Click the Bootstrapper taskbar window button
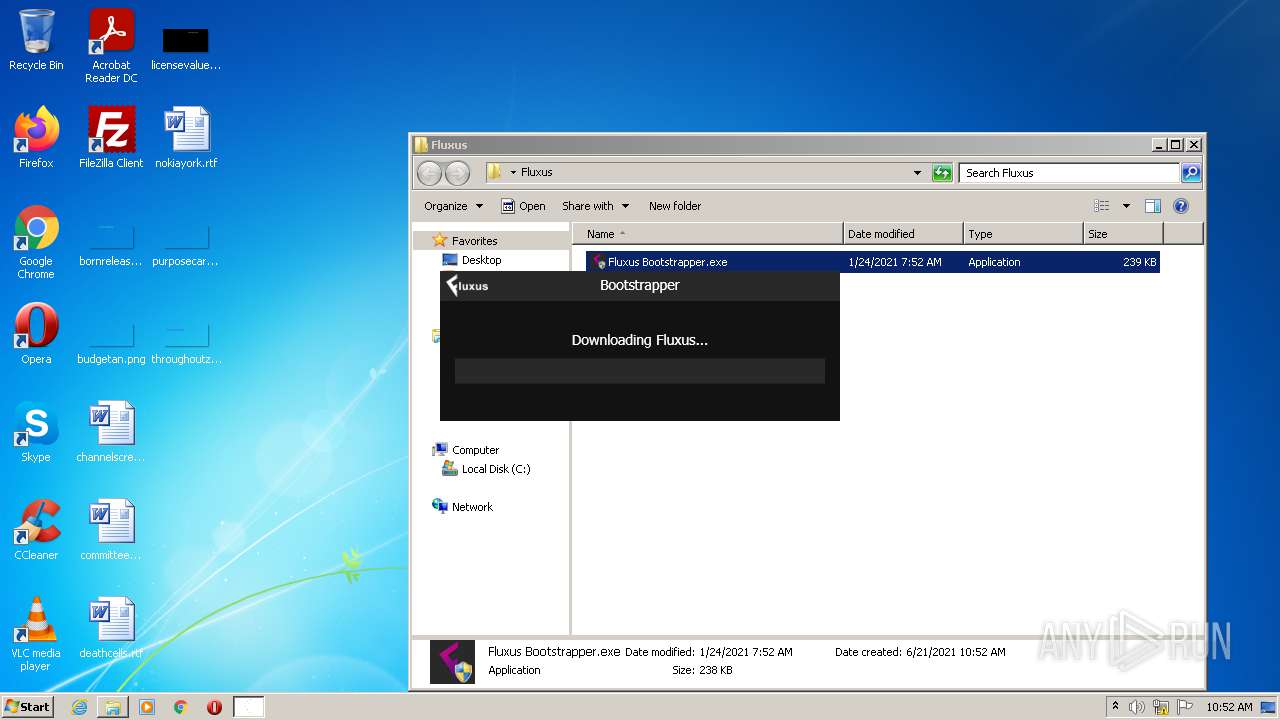 [x=249, y=707]
